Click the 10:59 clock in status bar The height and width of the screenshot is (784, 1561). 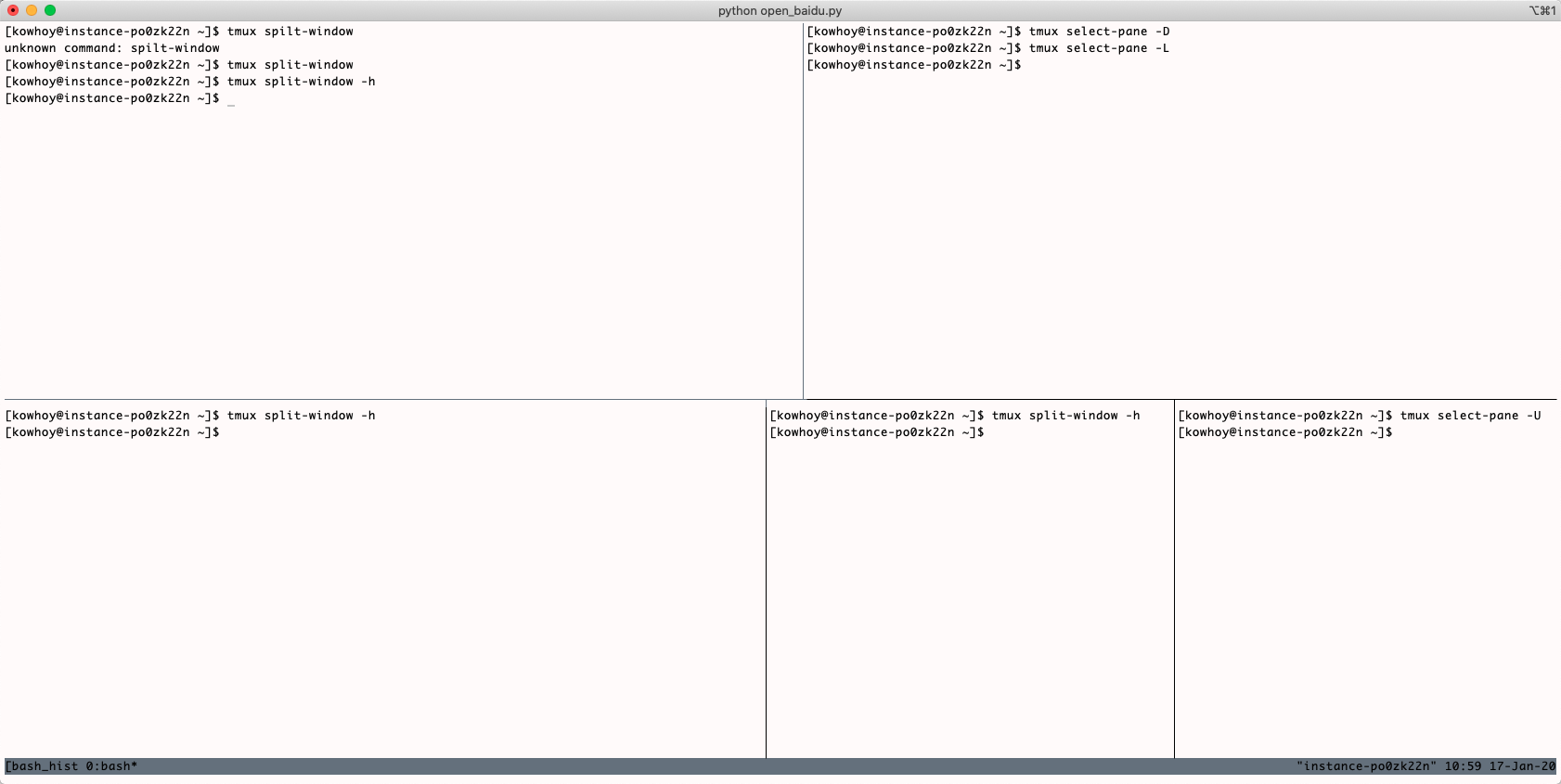1463,766
